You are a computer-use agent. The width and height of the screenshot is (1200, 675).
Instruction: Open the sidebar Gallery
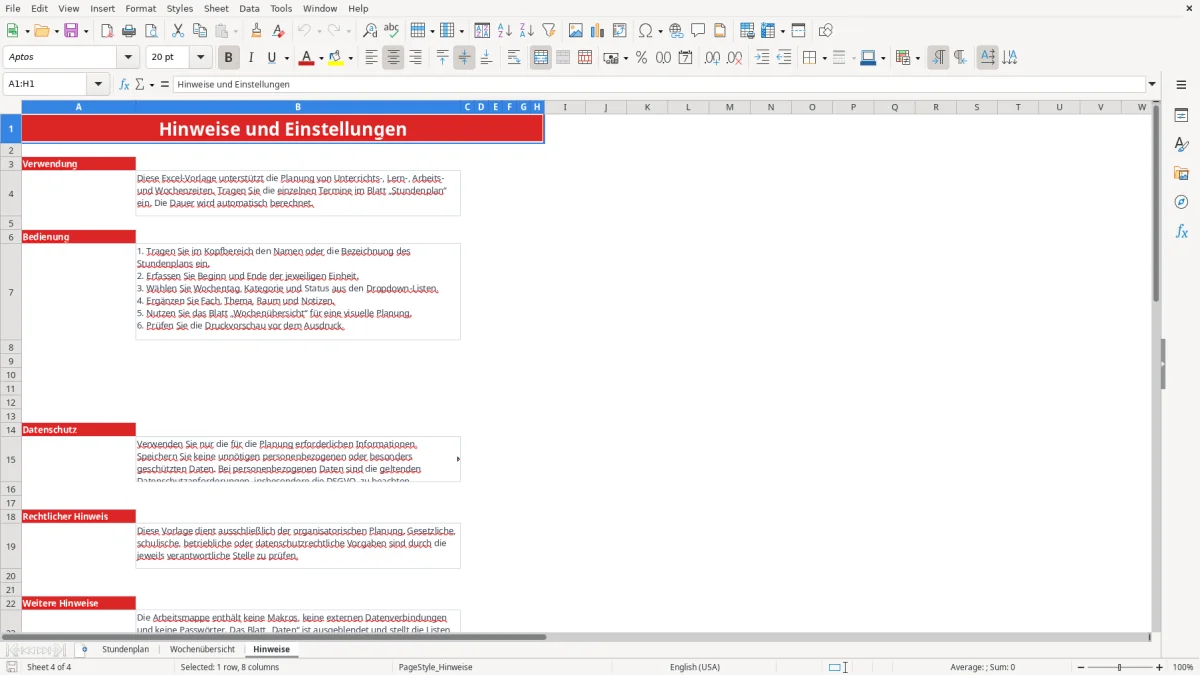tap(1182, 173)
